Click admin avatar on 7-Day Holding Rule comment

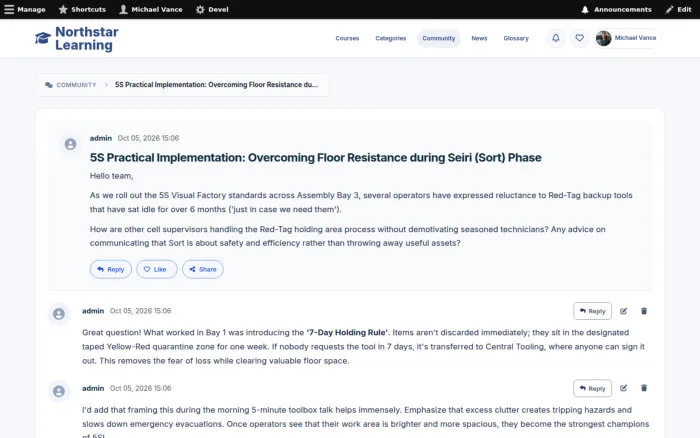(59, 314)
